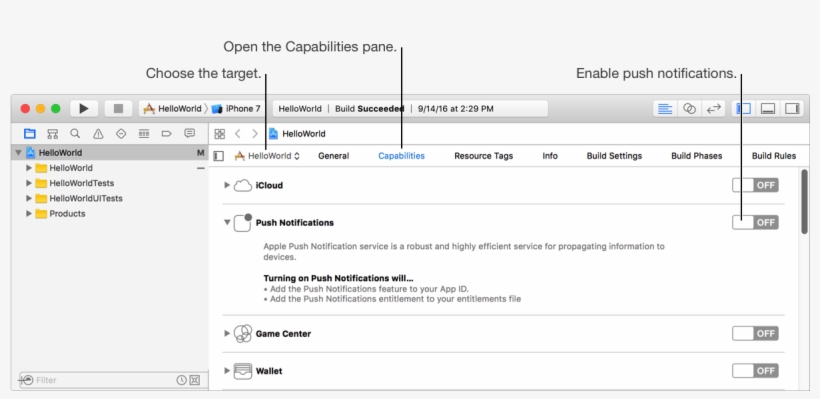Switch to the Info tab
Viewport: 820px width, 399px height.
pyautogui.click(x=550, y=156)
